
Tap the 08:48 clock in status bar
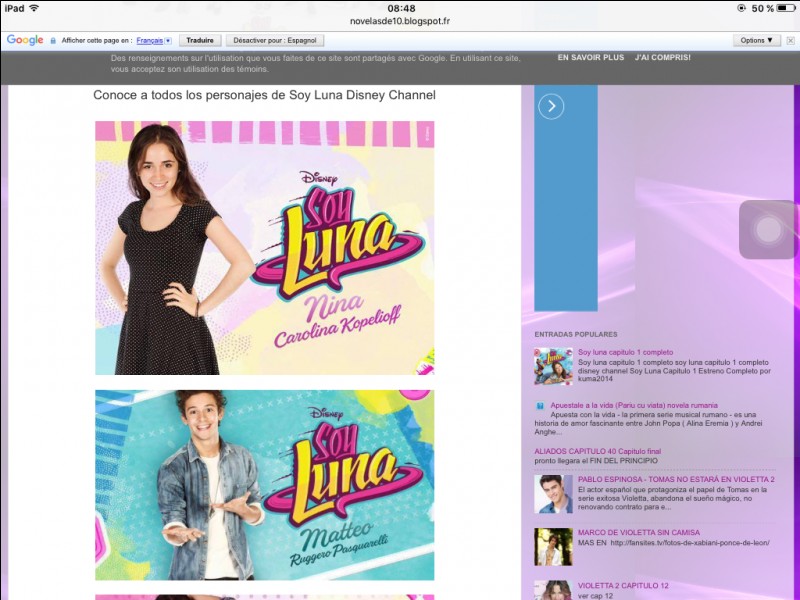[x=401, y=8]
